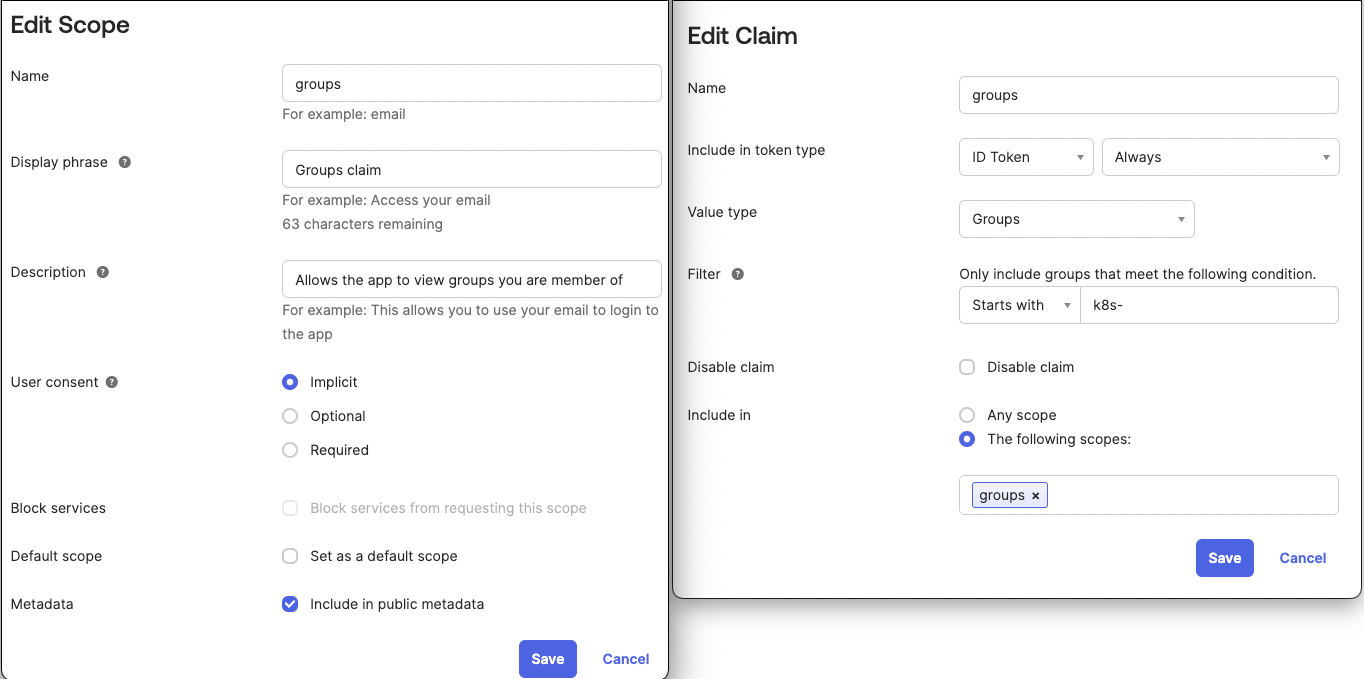Save the Edit Claim form
This screenshot has height=679, width=1364.
click(1224, 558)
